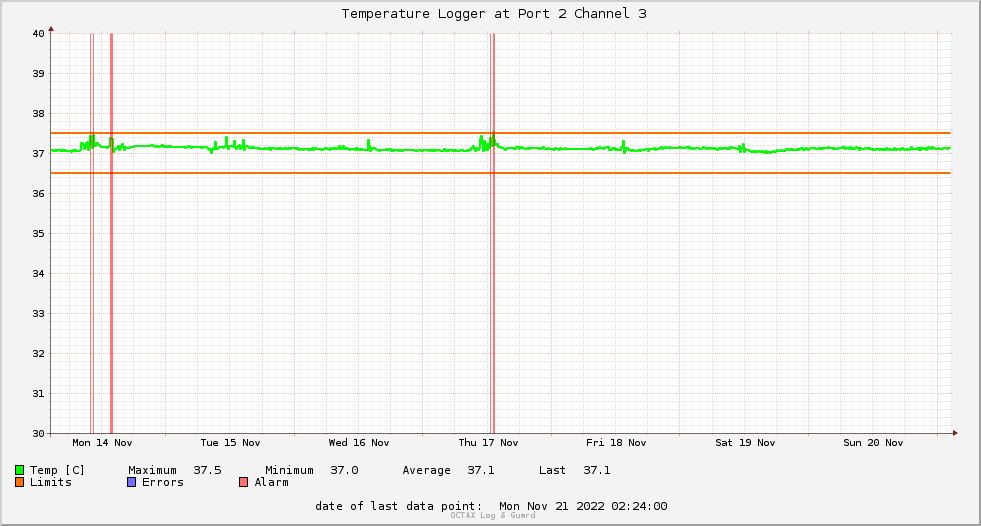Image resolution: width=981 pixels, height=526 pixels.
Task: Click the 'date of last data point:' label
Action: [x=399, y=506]
